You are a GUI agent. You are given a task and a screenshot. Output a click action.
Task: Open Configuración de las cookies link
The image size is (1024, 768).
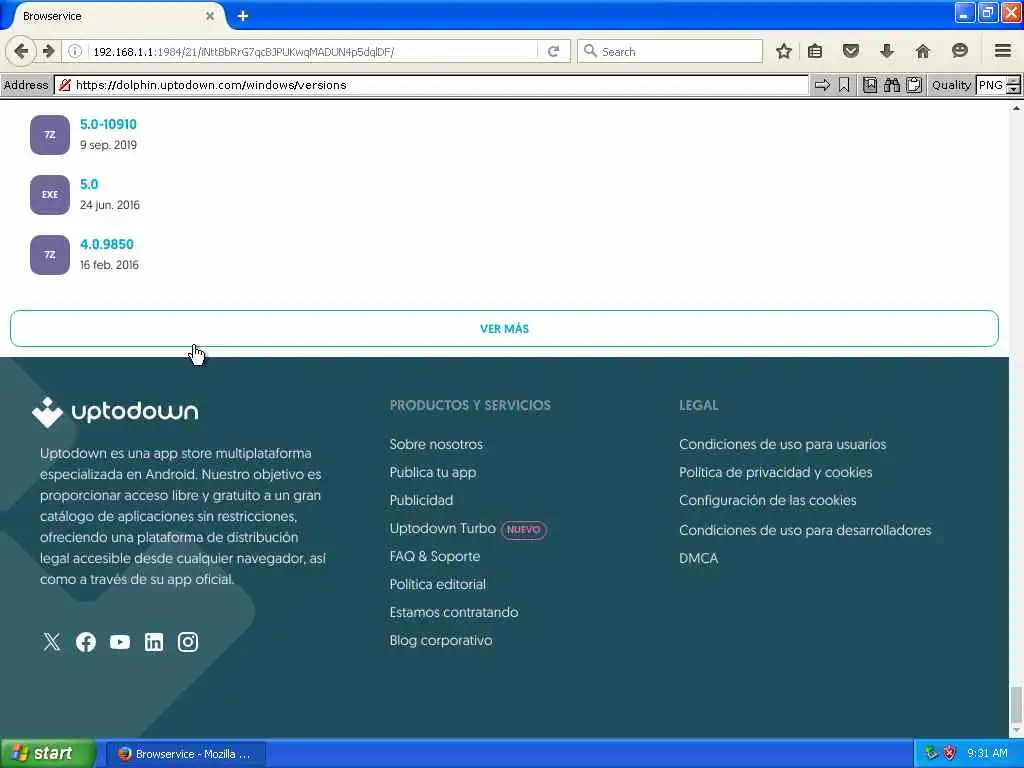767,500
